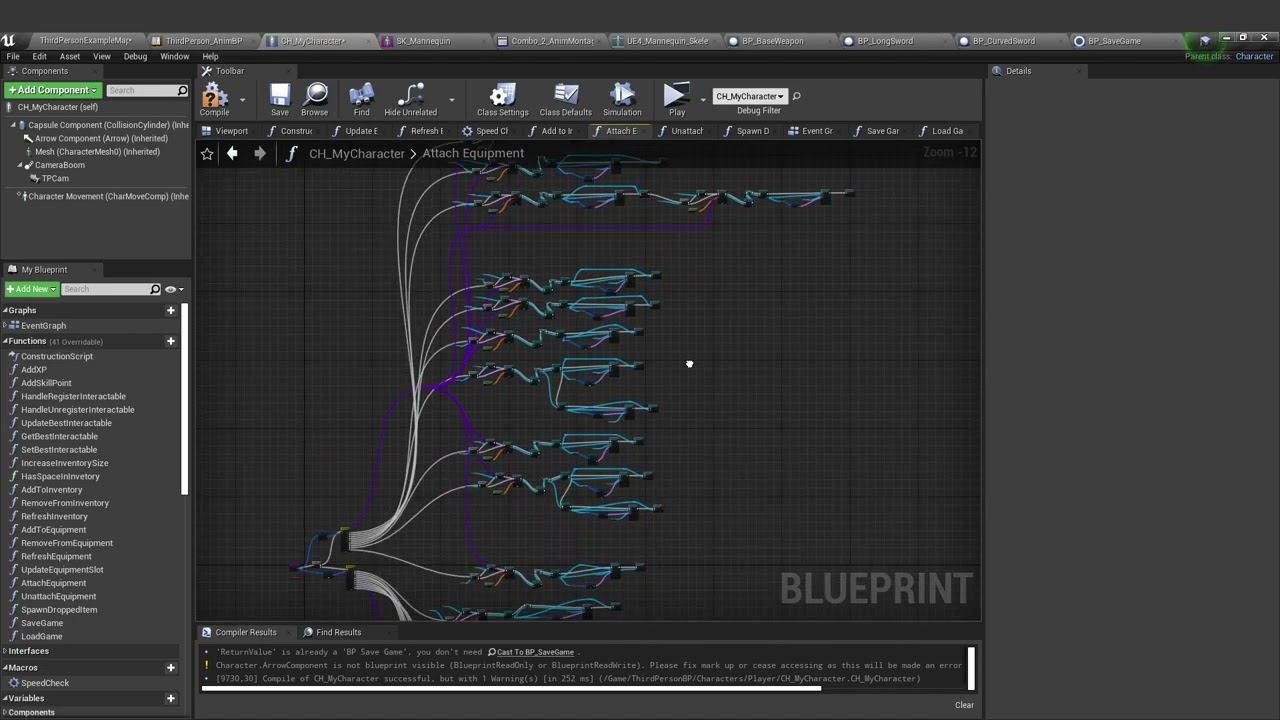Viewport: 1280px width, 720px height.
Task: Open the Add New dropdown
Action: (x=30, y=289)
